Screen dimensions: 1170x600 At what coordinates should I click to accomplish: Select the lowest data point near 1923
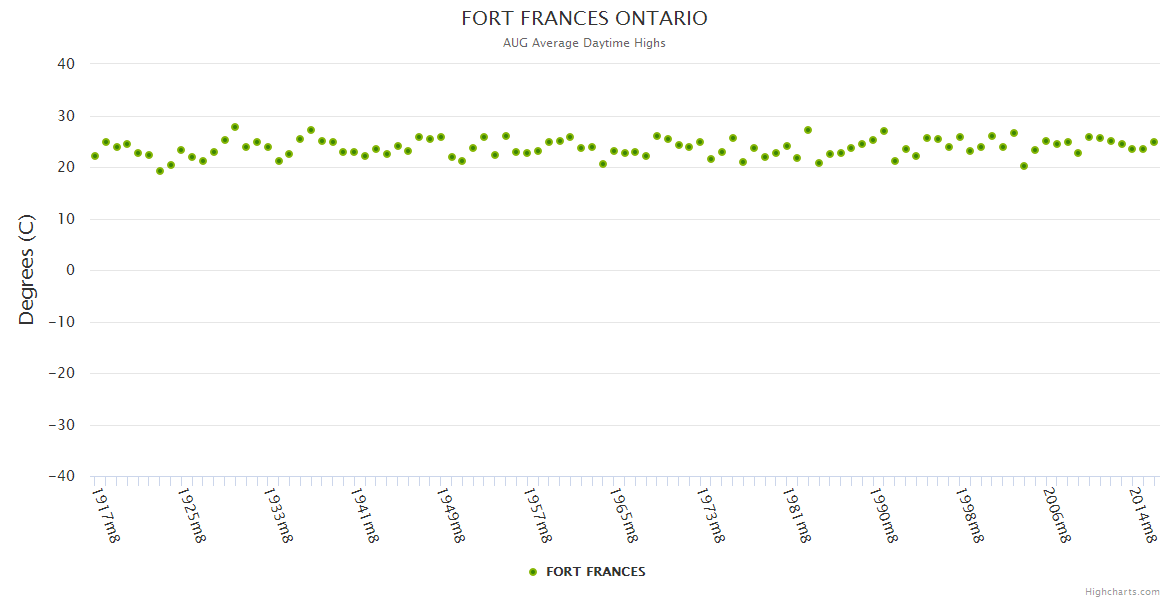(160, 171)
